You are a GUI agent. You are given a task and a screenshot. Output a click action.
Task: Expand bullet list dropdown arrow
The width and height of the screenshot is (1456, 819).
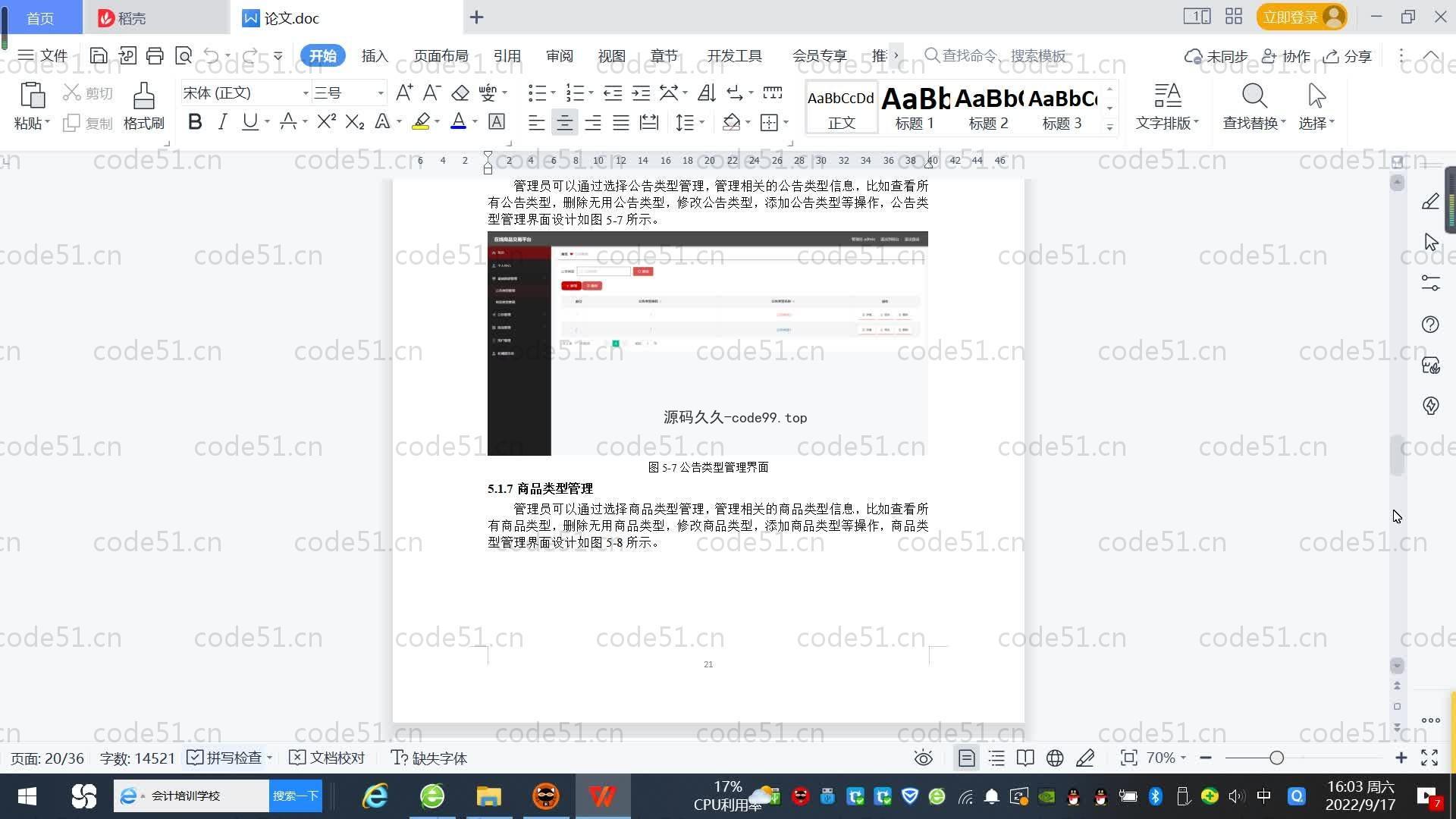click(553, 93)
